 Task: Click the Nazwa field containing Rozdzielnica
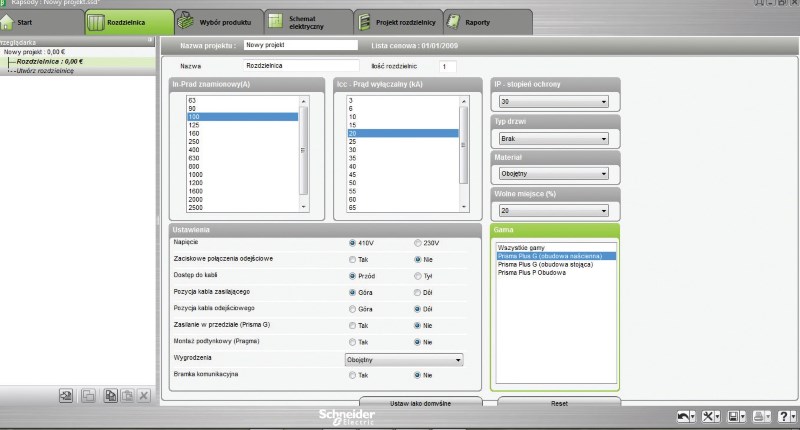(x=301, y=65)
